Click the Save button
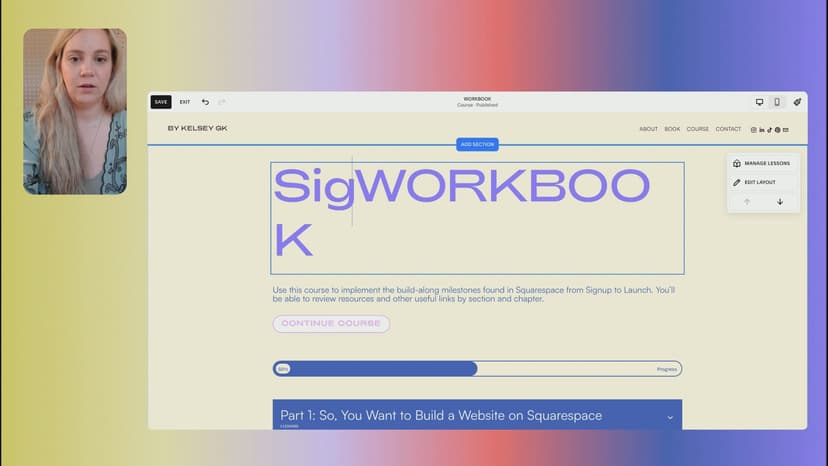The image size is (828, 466). pyautogui.click(x=161, y=102)
